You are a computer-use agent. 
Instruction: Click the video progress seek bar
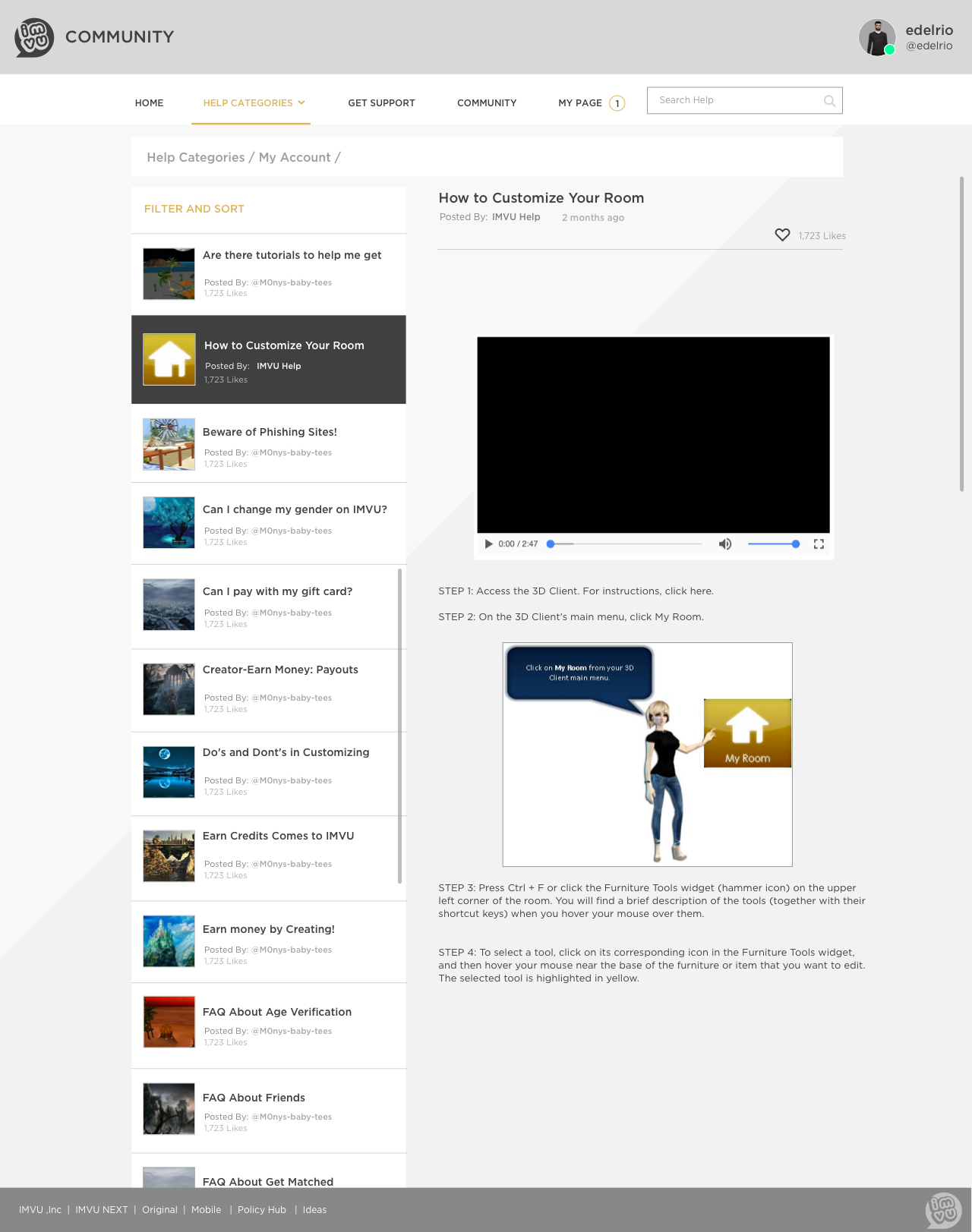click(x=626, y=544)
